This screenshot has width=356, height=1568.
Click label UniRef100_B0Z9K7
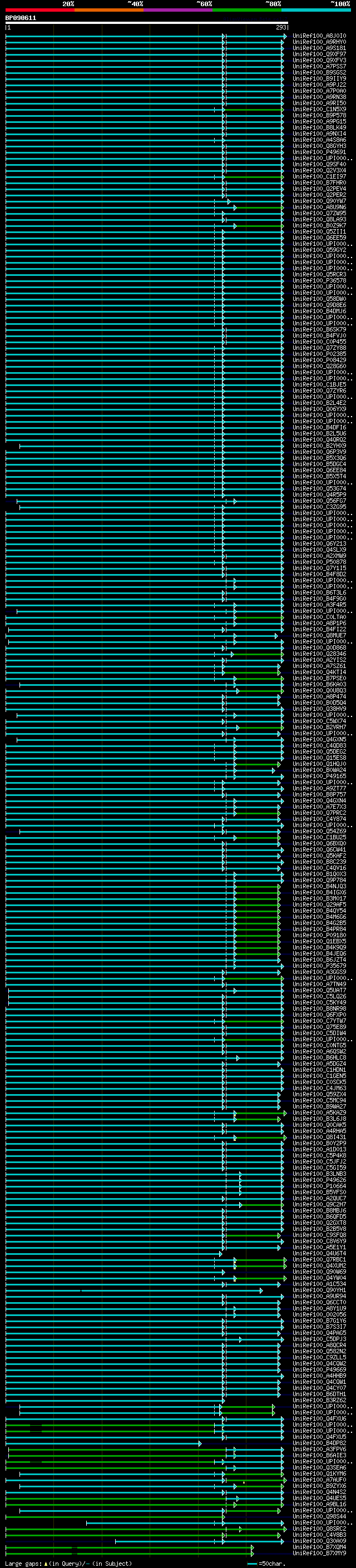[319, 225]
